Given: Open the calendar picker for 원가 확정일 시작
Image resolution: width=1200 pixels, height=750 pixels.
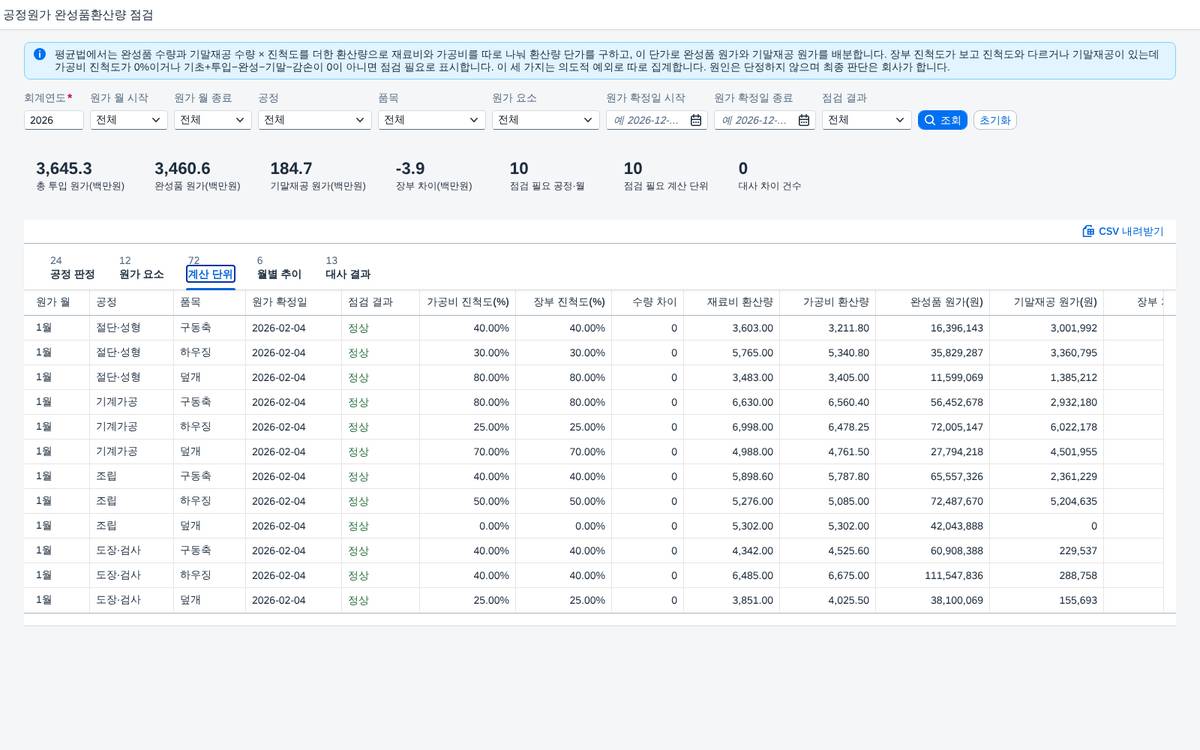Looking at the screenshot, I should tap(696, 120).
